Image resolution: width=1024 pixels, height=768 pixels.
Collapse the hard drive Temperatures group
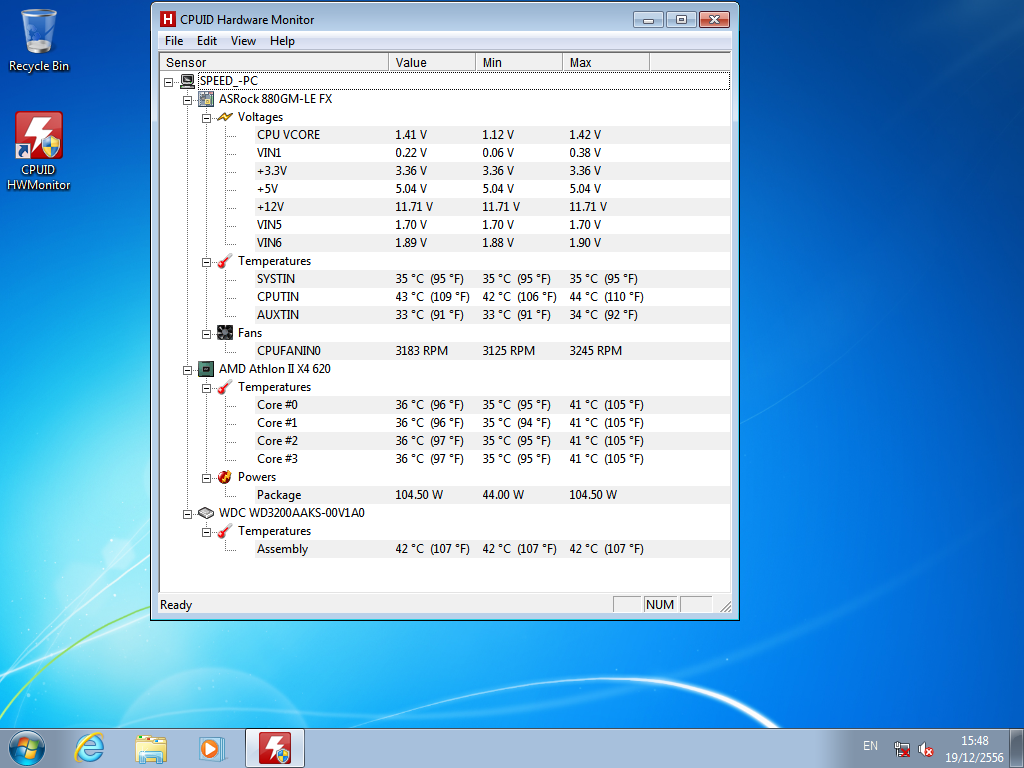coord(206,532)
